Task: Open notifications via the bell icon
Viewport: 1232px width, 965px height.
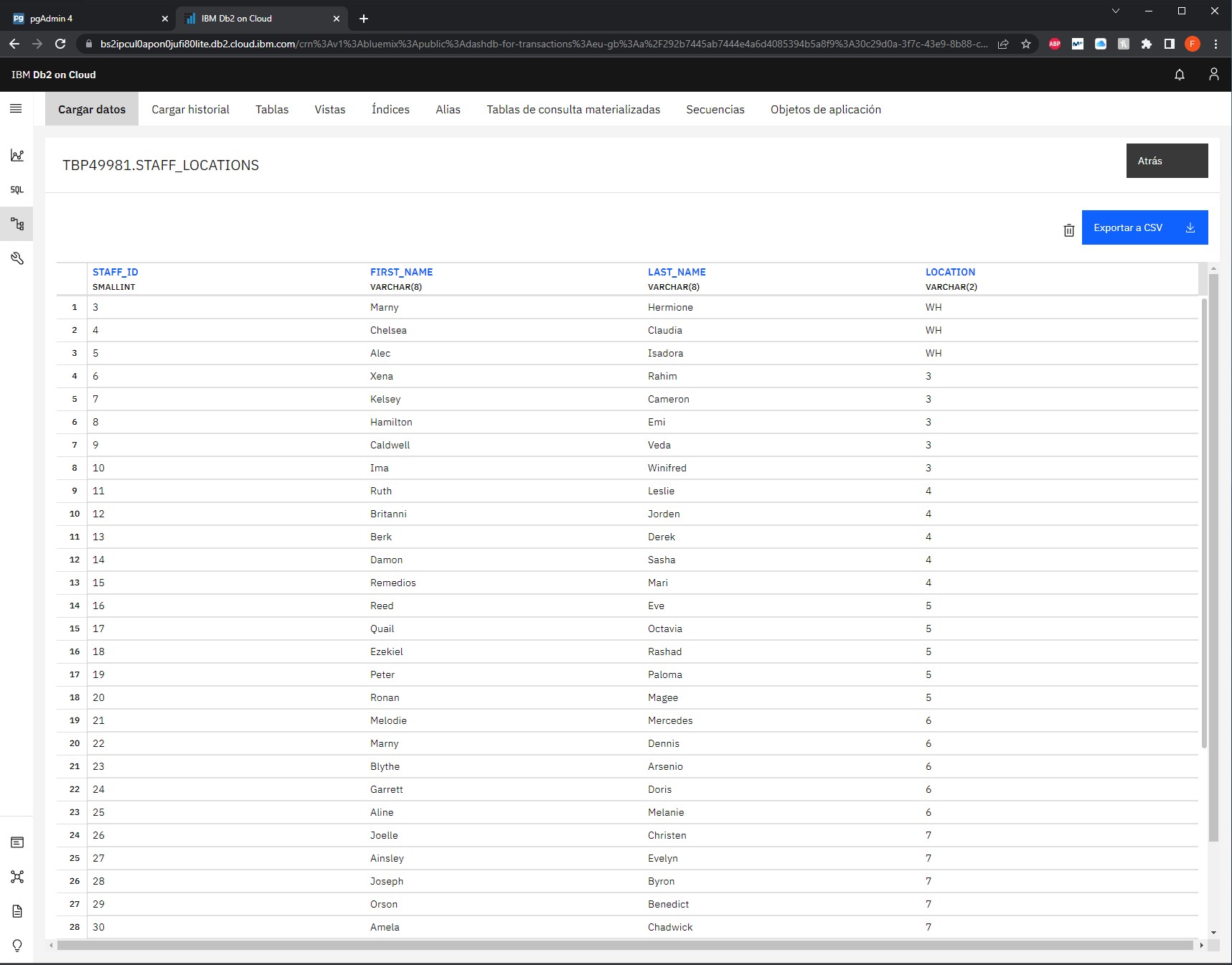Action: [1178, 74]
